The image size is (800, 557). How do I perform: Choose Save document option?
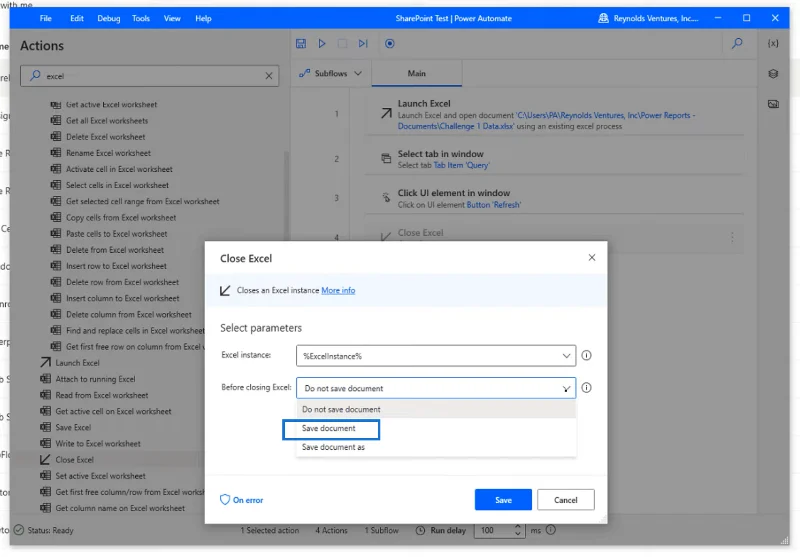click(x=436, y=428)
